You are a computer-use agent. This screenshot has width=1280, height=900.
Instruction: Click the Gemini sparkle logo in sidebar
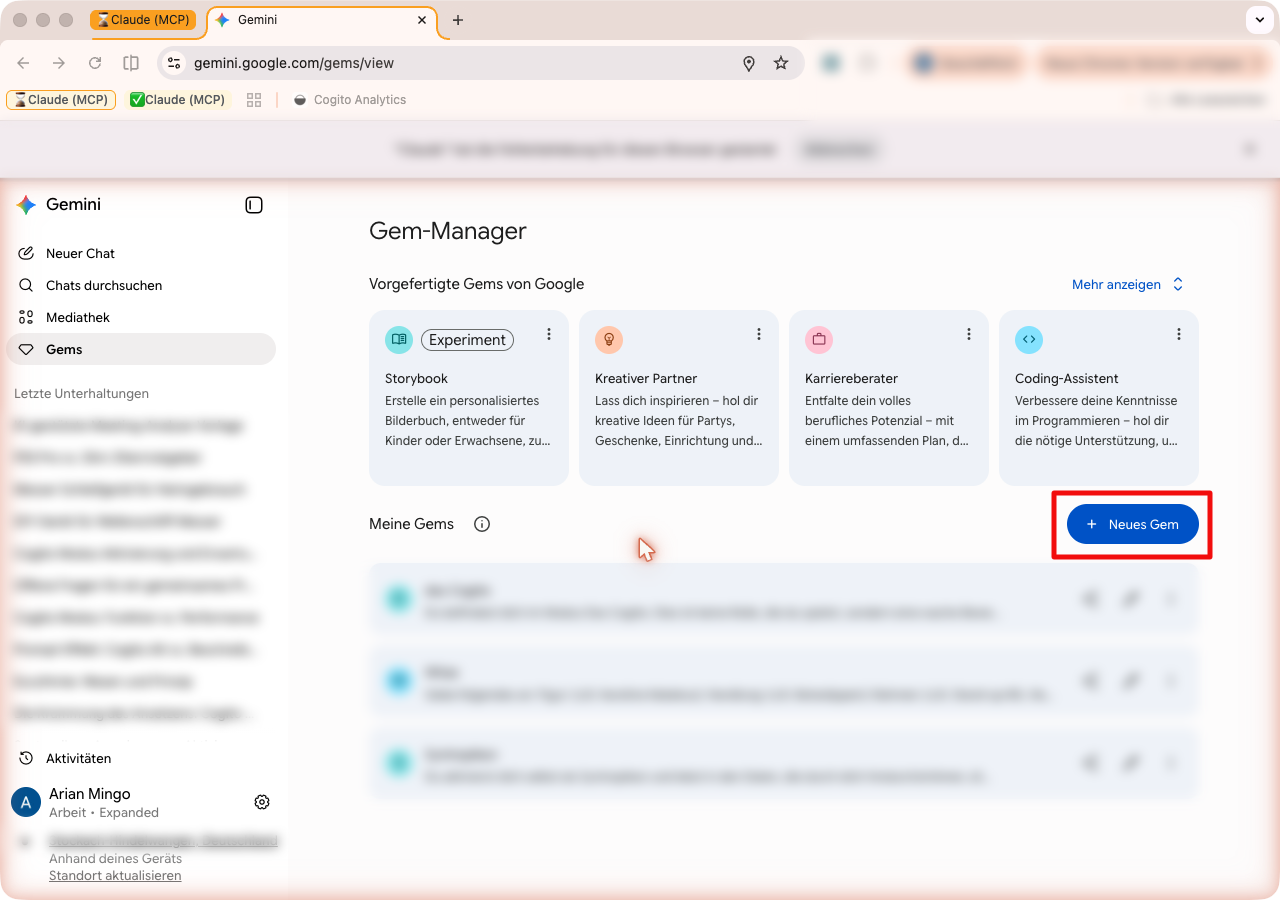coord(26,205)
